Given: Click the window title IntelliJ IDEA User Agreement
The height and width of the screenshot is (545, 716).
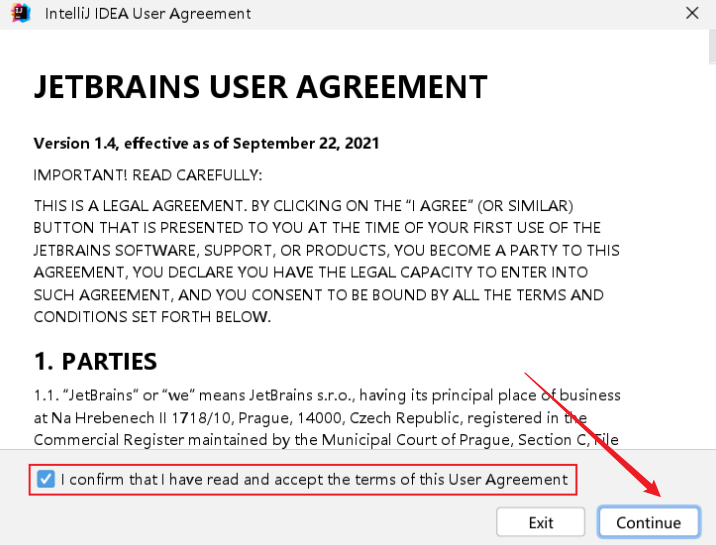Looking at the screenshot, I should tap(148, 14).
